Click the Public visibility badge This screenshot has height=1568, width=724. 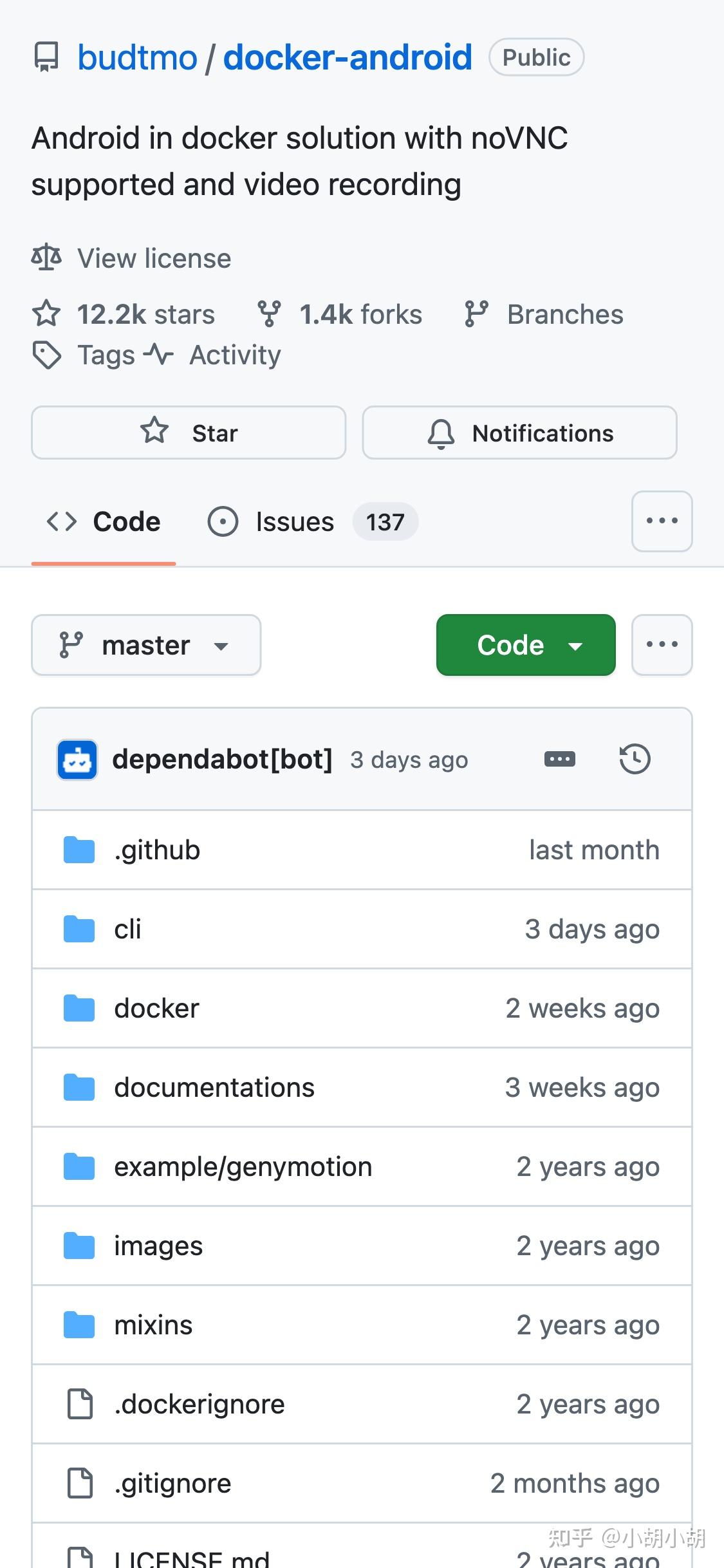coord(536,57)
